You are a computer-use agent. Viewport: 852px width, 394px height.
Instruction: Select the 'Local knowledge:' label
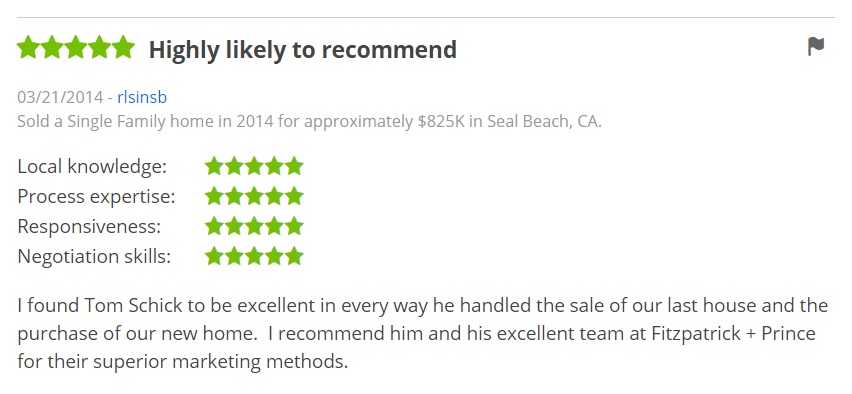[x=92, y=166]
